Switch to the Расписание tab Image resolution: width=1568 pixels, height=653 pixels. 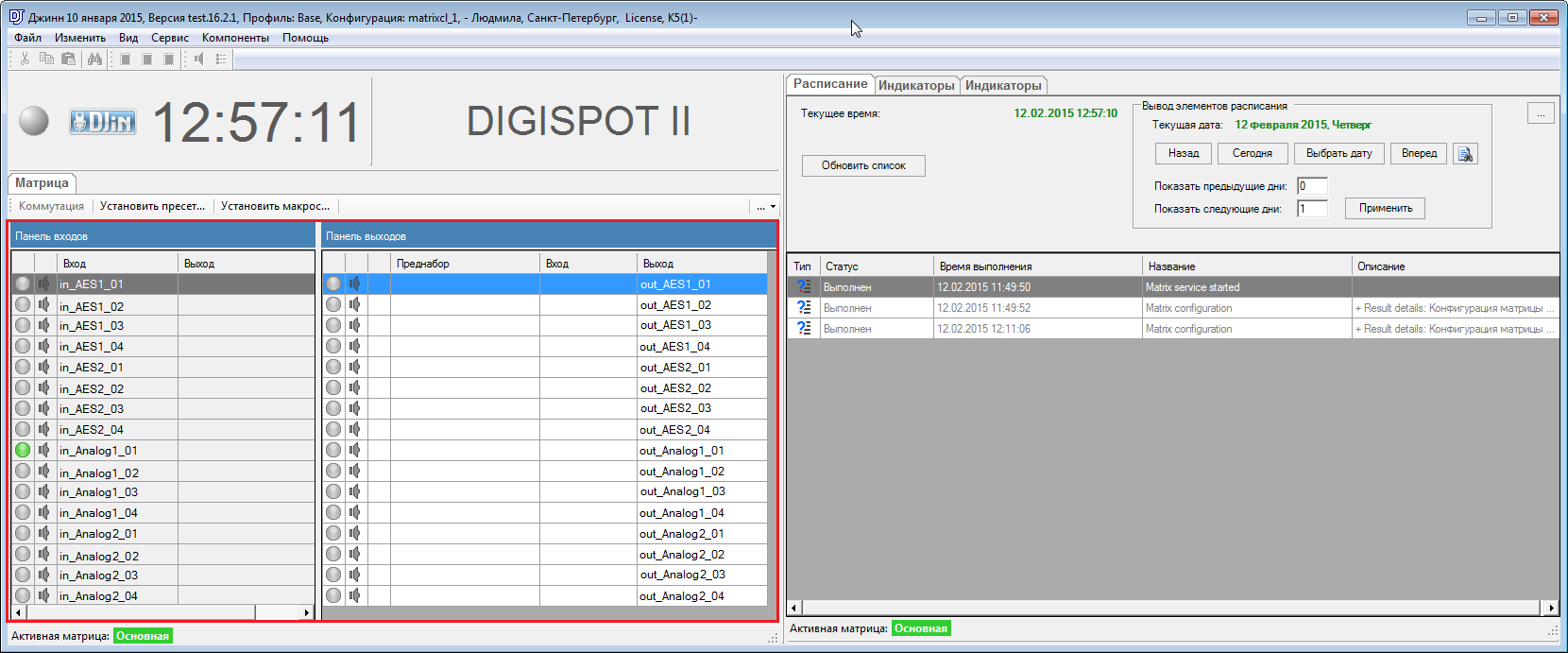(830, 84)
